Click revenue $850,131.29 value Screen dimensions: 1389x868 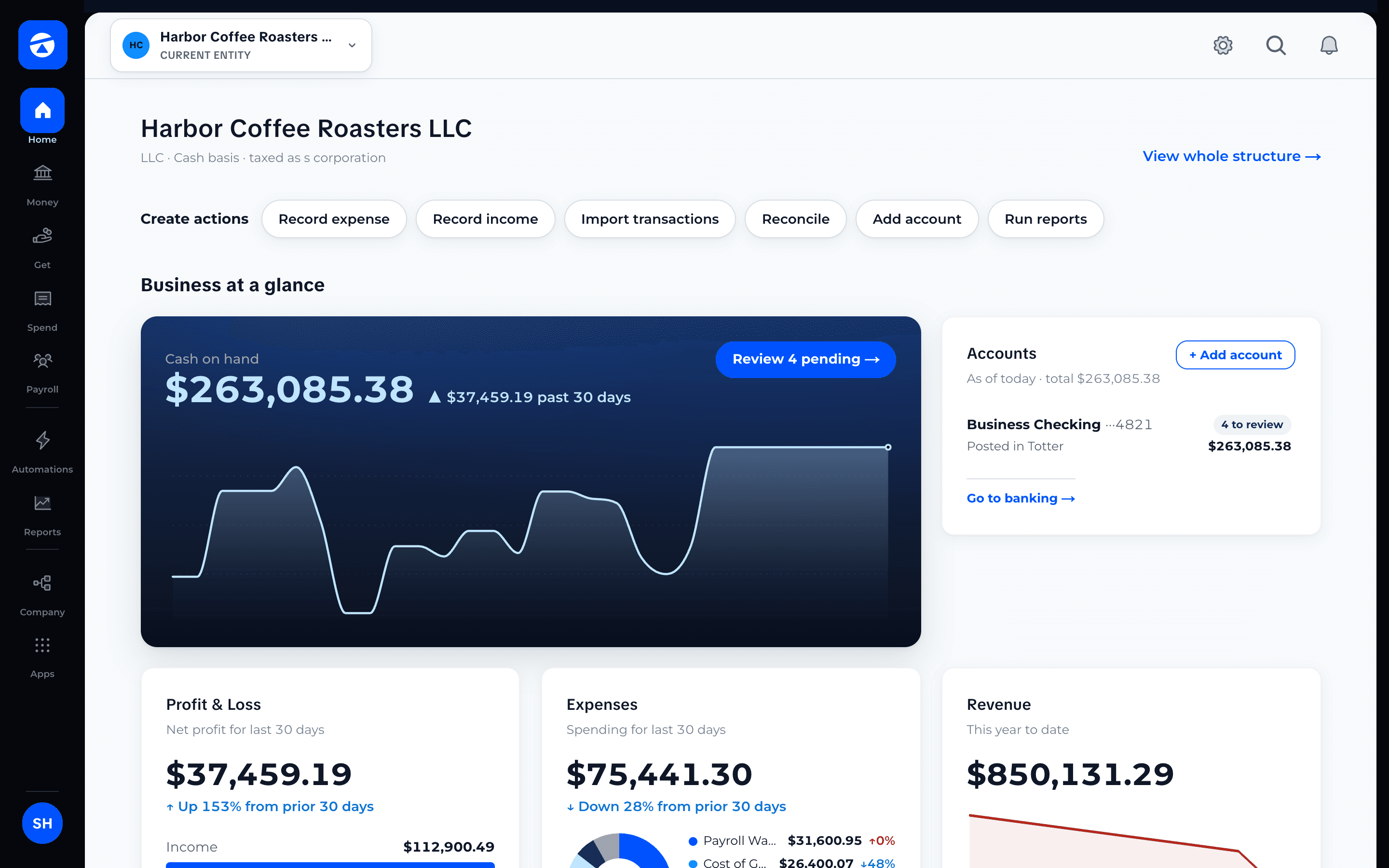pos(1071,774)
